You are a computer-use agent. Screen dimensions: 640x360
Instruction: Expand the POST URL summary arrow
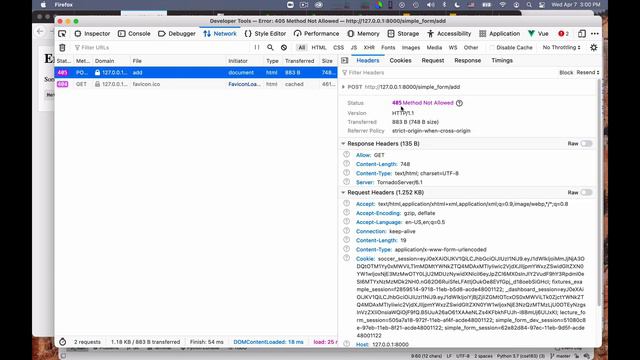343,87
